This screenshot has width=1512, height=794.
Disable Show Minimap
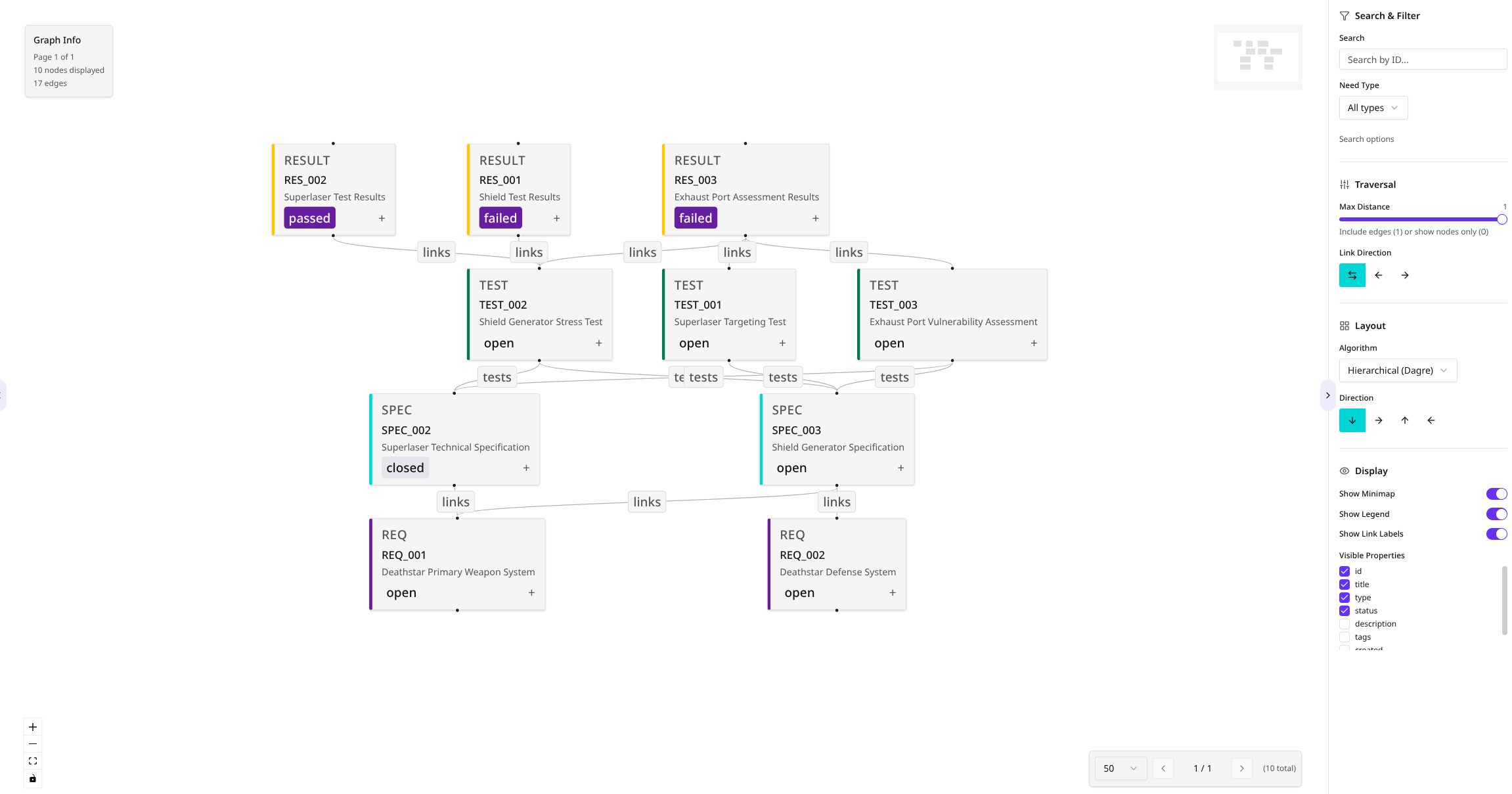pyautogui.click(x=1496, y=493)
